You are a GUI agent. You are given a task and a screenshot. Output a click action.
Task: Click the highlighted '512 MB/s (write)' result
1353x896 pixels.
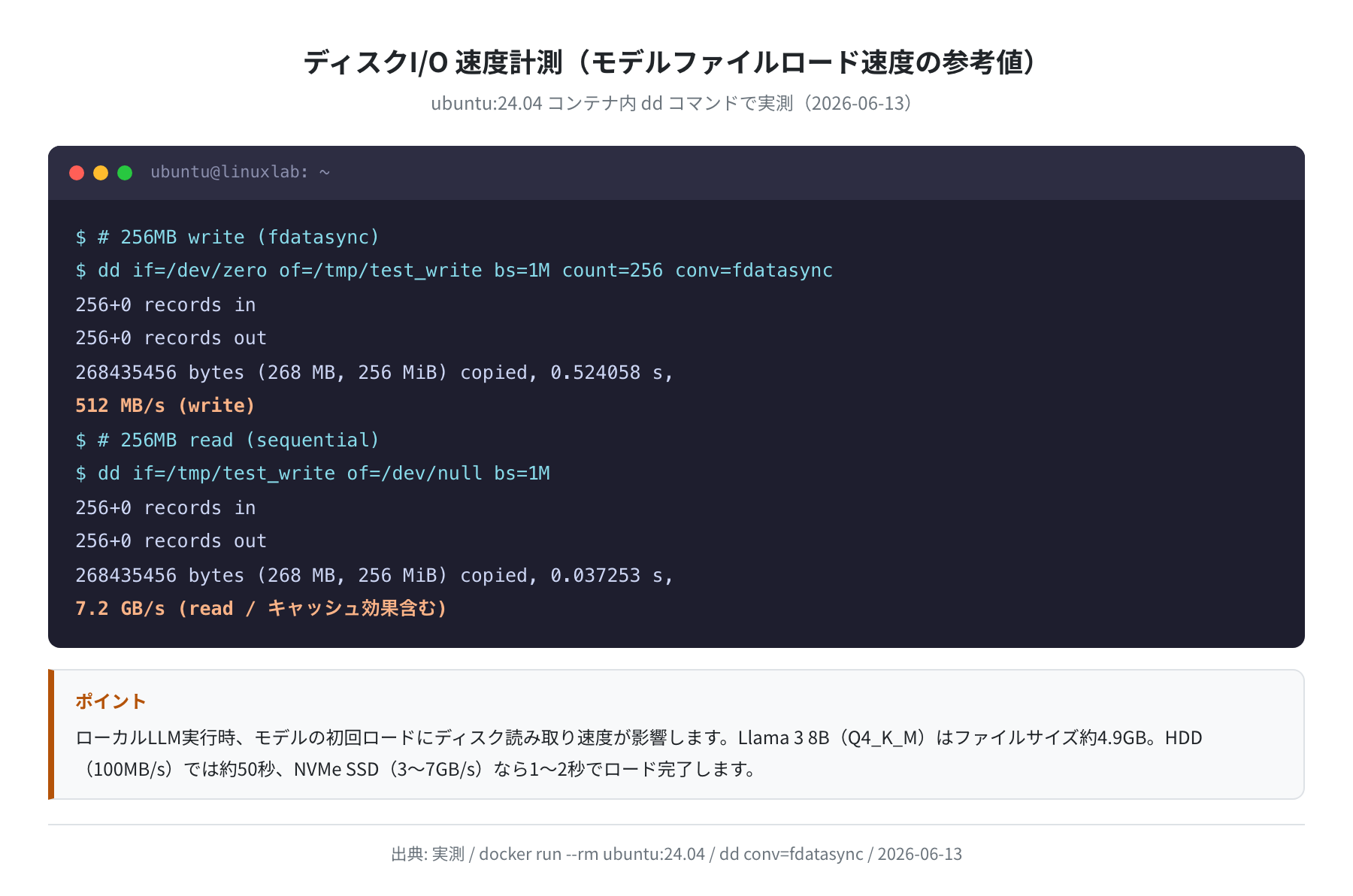pos(165,406)
